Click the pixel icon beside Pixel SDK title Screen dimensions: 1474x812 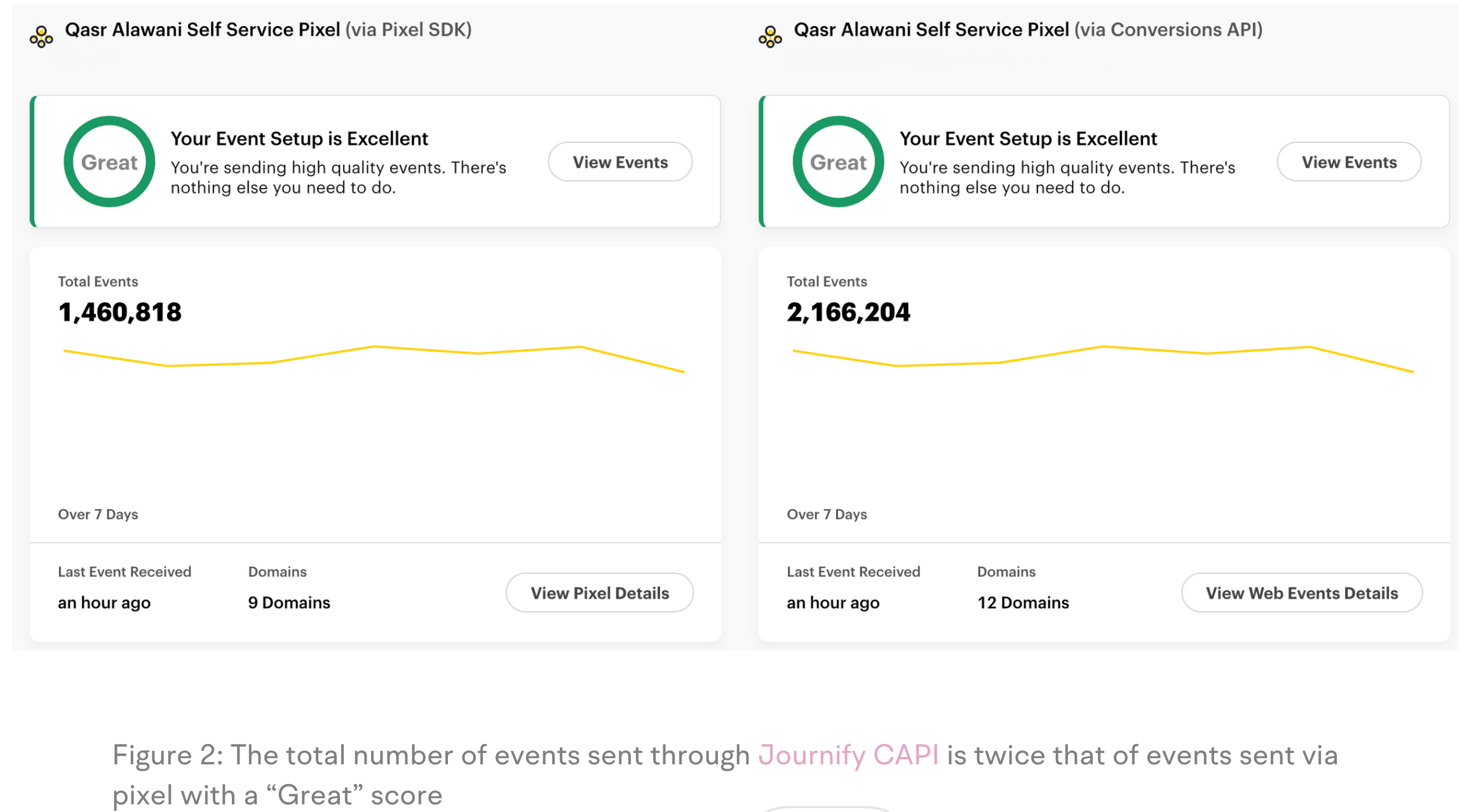click(x=41, y=37)
